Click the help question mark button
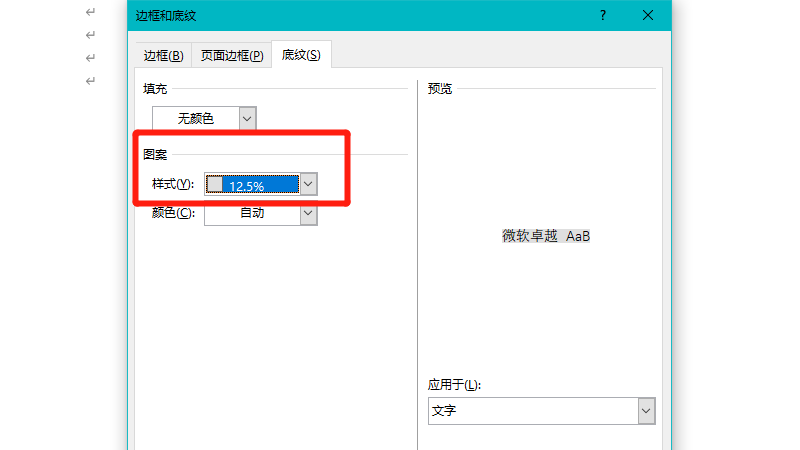800x450 pixels. [603, 15]
